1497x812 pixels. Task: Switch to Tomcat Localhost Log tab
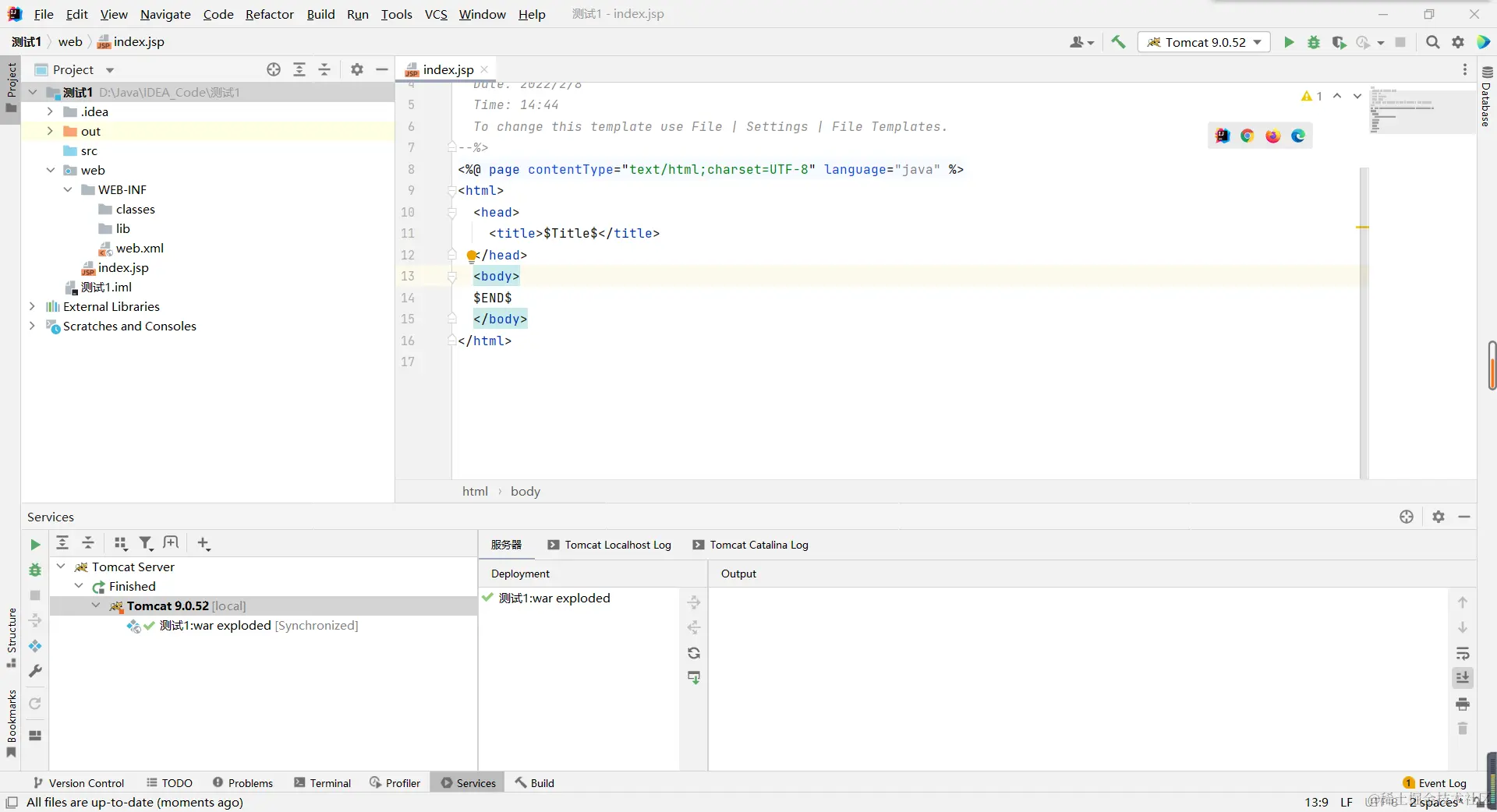tap(610, 545)
